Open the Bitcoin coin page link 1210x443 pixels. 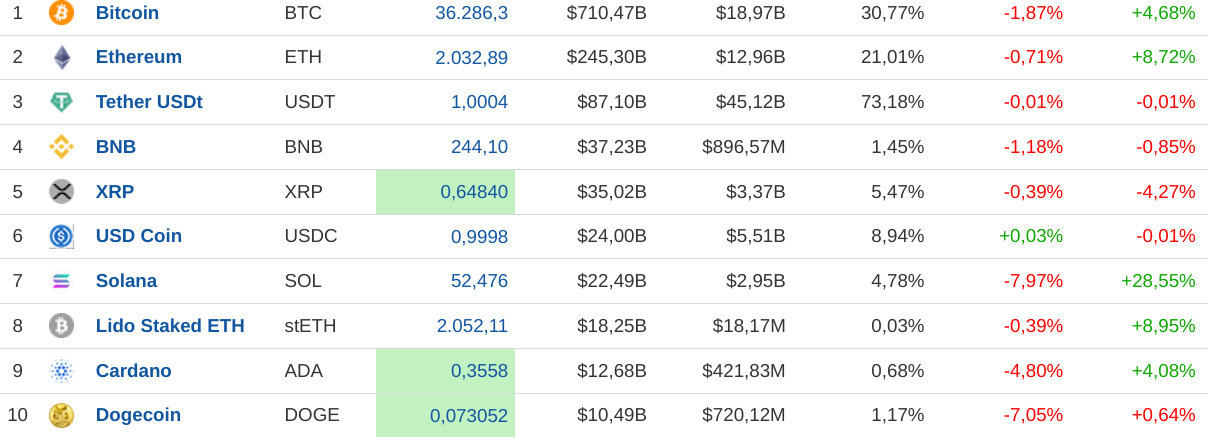pyautogui.click(x=127, y=13)
